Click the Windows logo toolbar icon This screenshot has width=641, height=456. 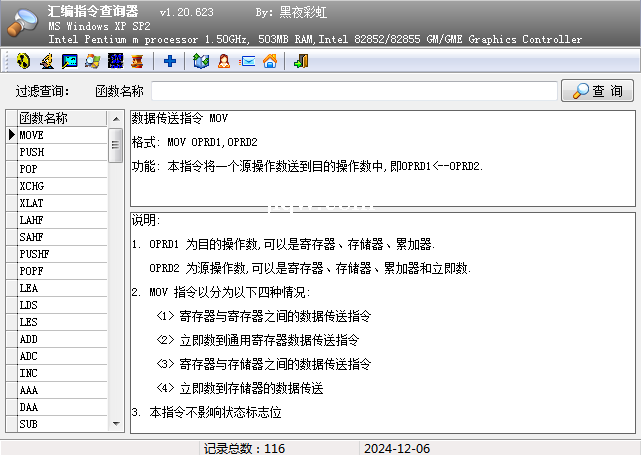click(93, 62)
